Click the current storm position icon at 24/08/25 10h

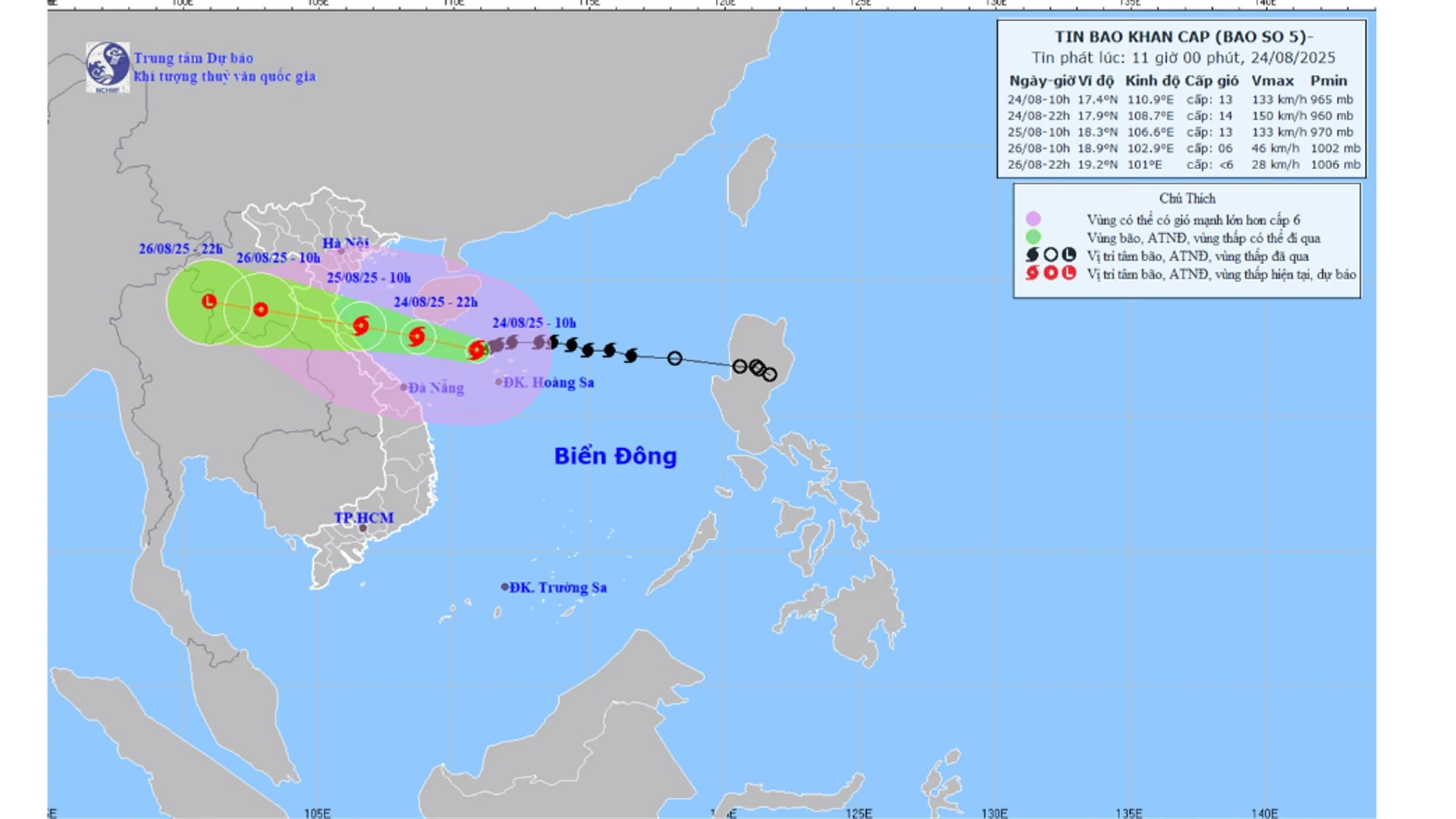click(477, 350)
